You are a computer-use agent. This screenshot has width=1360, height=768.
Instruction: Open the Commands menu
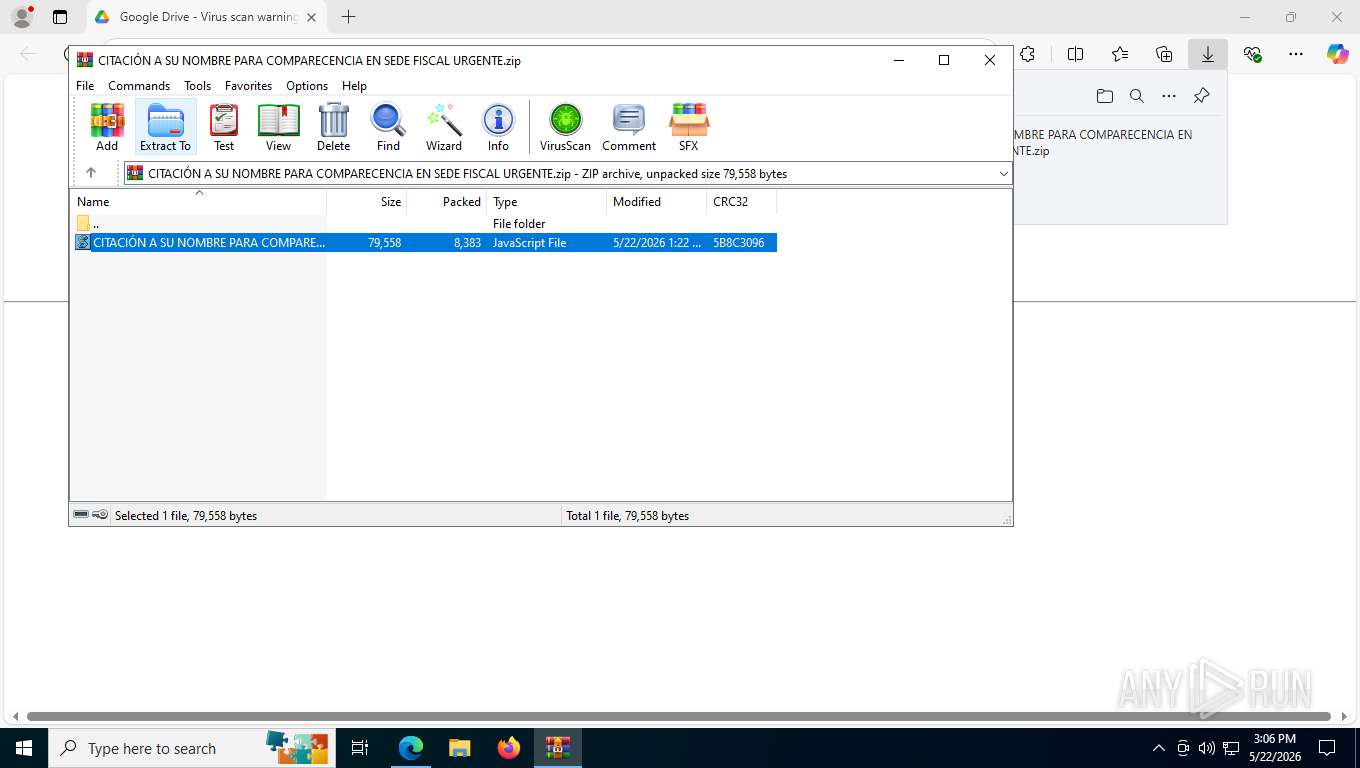139,86
